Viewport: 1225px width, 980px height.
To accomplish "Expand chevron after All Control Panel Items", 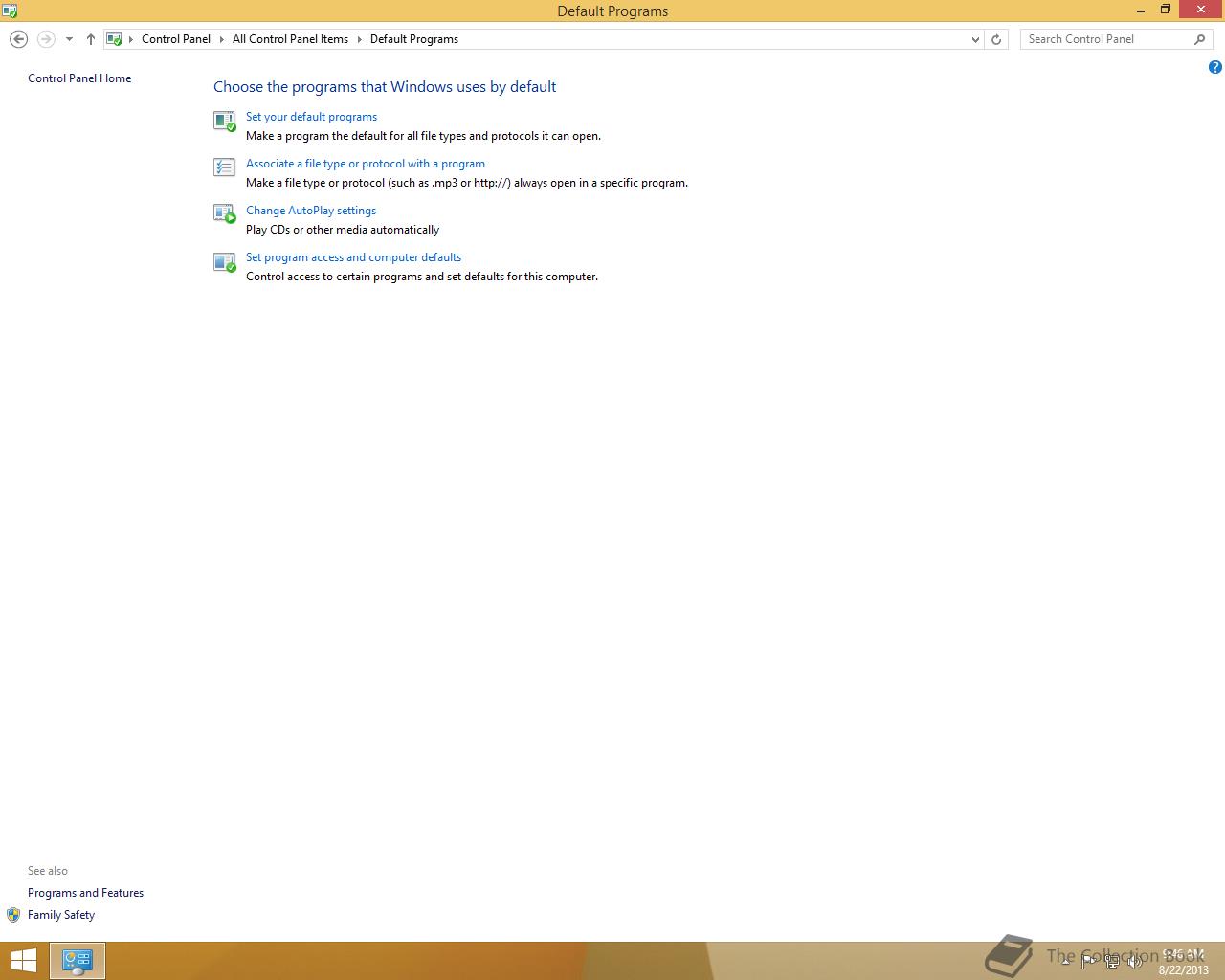I will (360, 39).
